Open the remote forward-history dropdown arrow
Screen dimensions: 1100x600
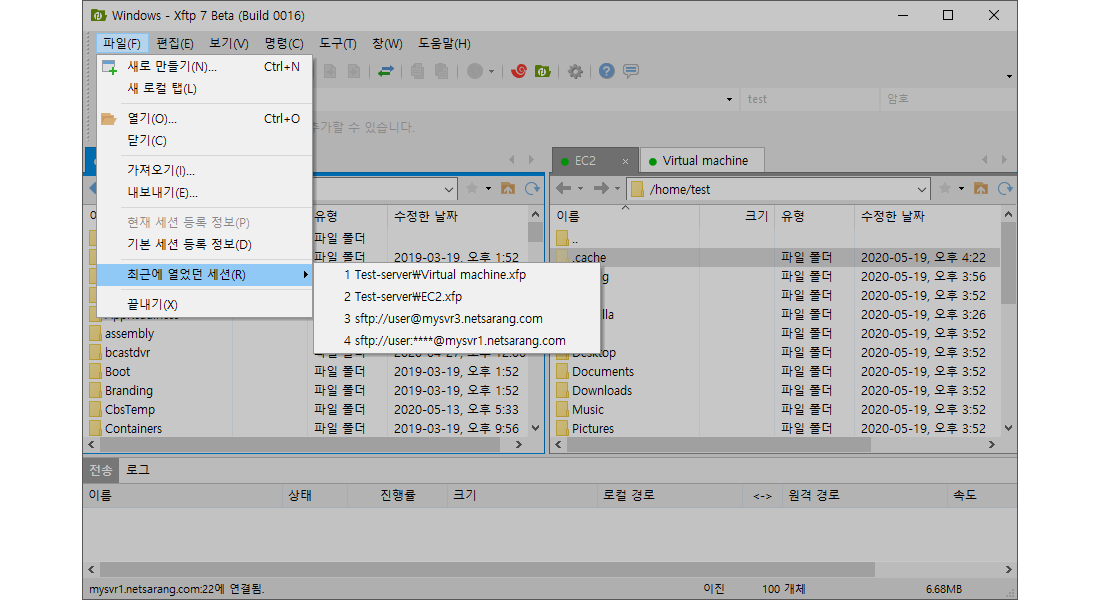(617, 189)
